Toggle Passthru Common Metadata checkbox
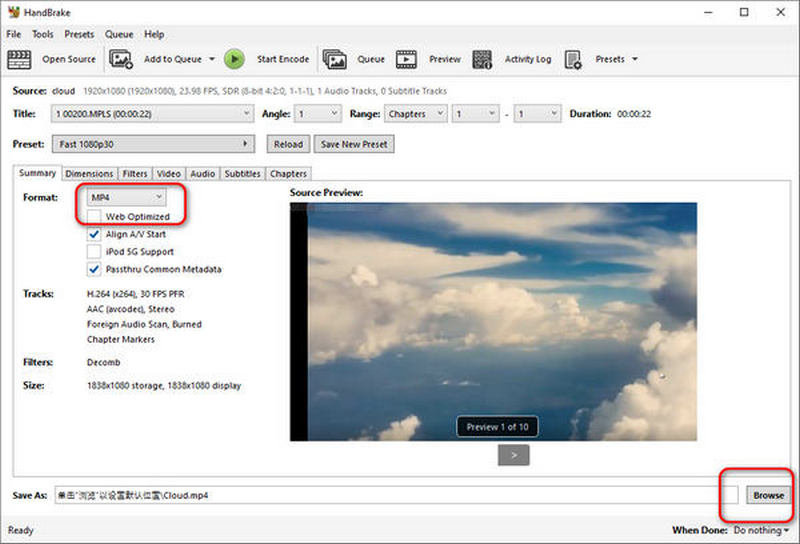 94,269
